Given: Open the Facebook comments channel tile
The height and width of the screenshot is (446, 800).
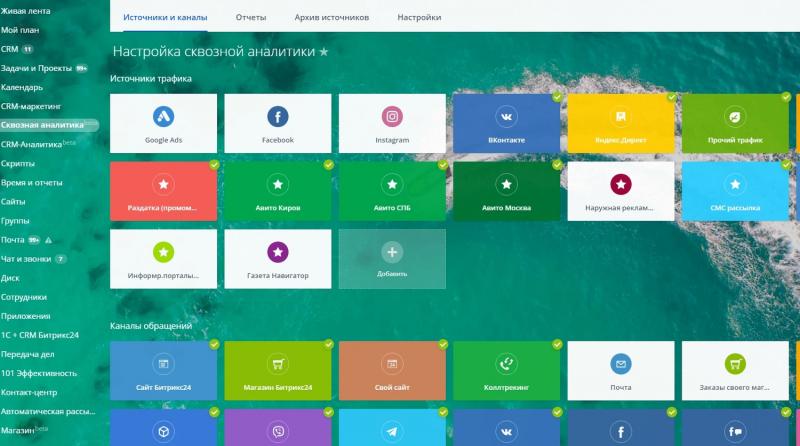Looking at the screenshot, I should click(x=735, y=428).
